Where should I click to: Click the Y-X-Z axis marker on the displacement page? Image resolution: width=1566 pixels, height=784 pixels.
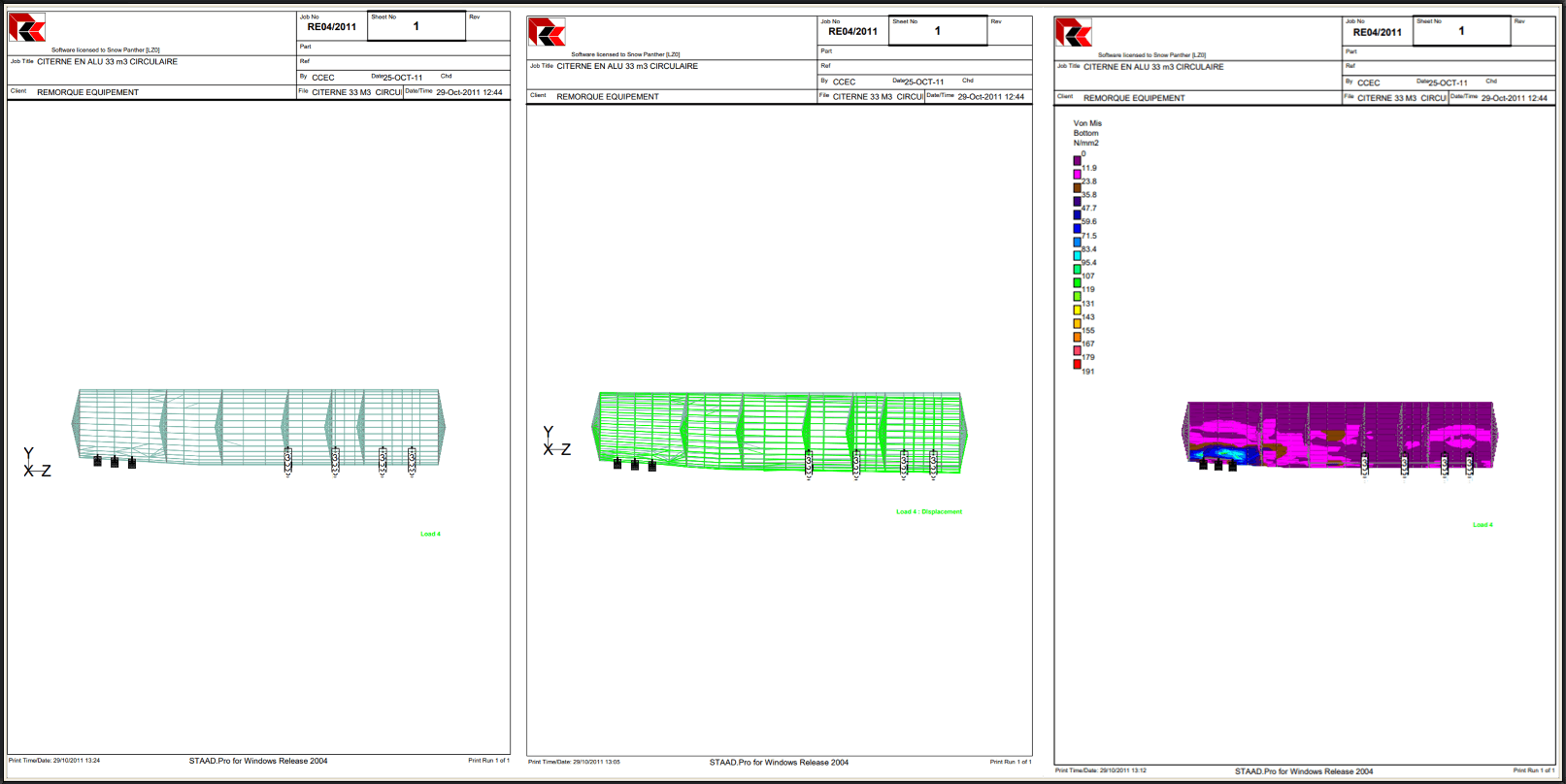[x=556, y=441]
